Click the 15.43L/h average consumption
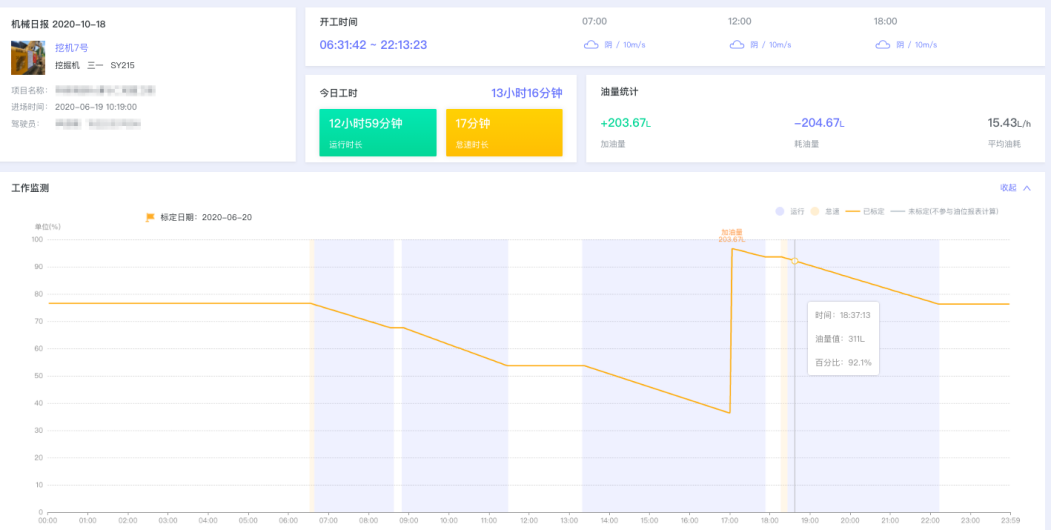Image resolution: width=1051 pixels, height=530 pixels. coord(1009,123)
